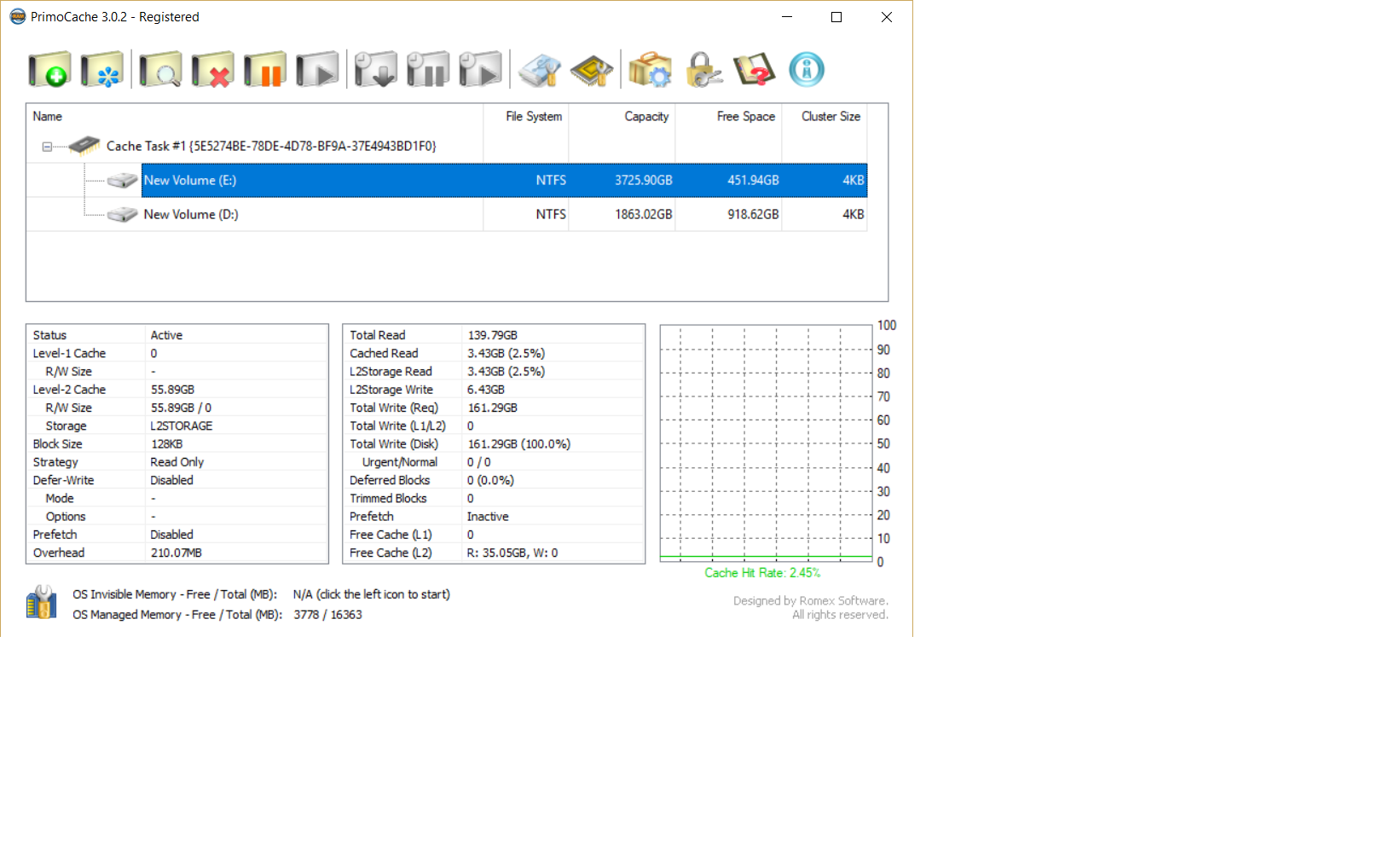
Task: Click the resume cache task play icon
Action: click(317, 70)
